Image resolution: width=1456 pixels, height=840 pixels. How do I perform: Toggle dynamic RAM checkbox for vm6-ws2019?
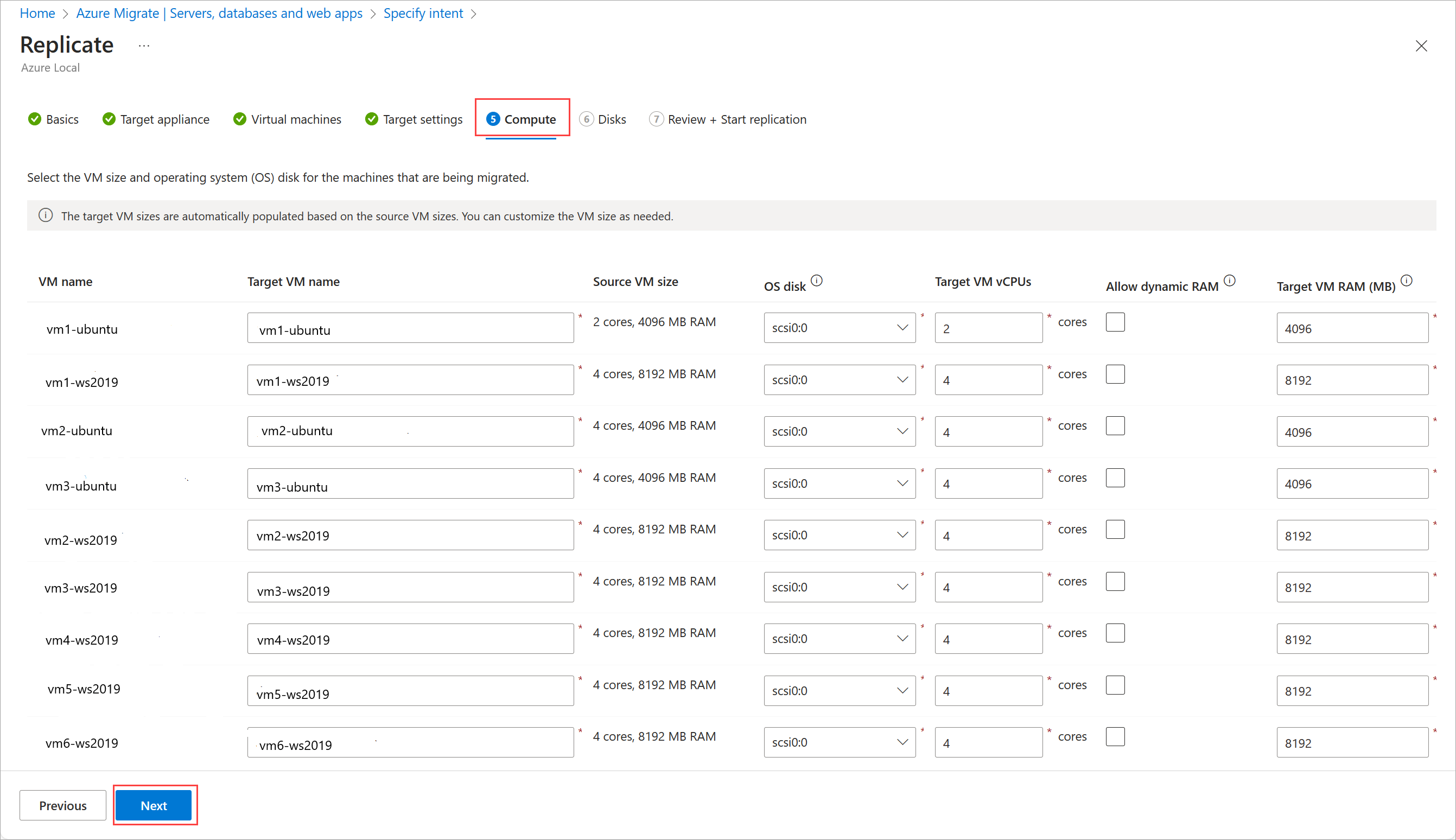(1115, 737)
